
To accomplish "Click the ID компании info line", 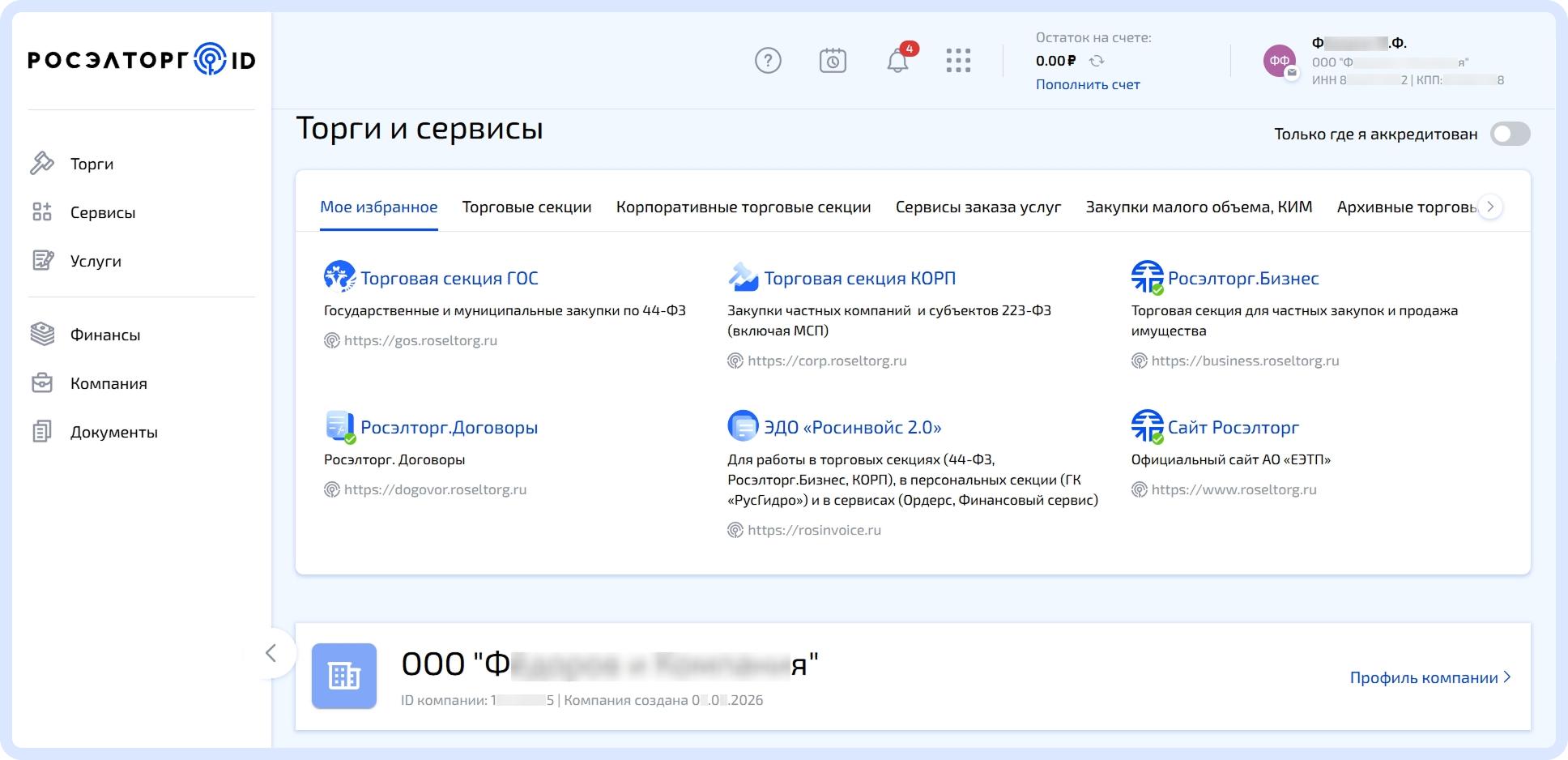I will [x=582, y=700].
